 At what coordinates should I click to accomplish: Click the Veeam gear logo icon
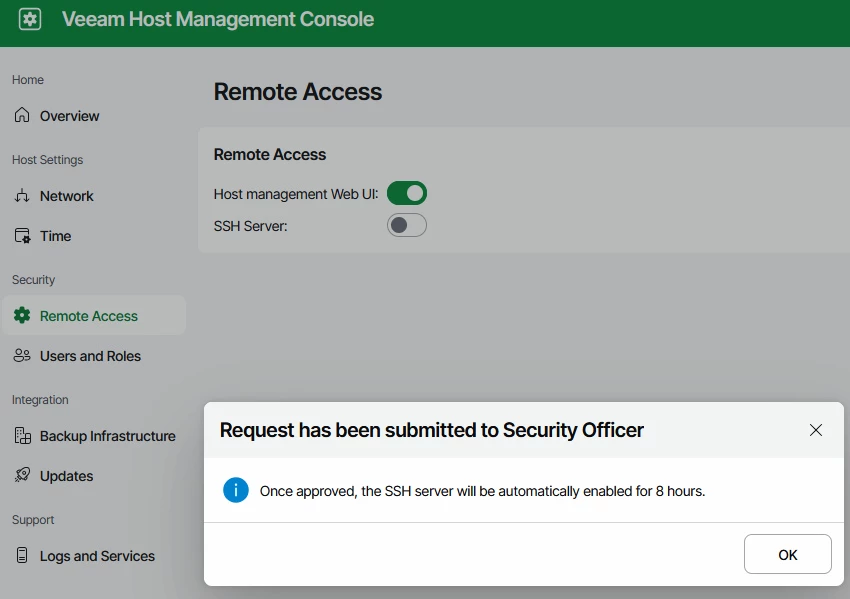(30, 19)
